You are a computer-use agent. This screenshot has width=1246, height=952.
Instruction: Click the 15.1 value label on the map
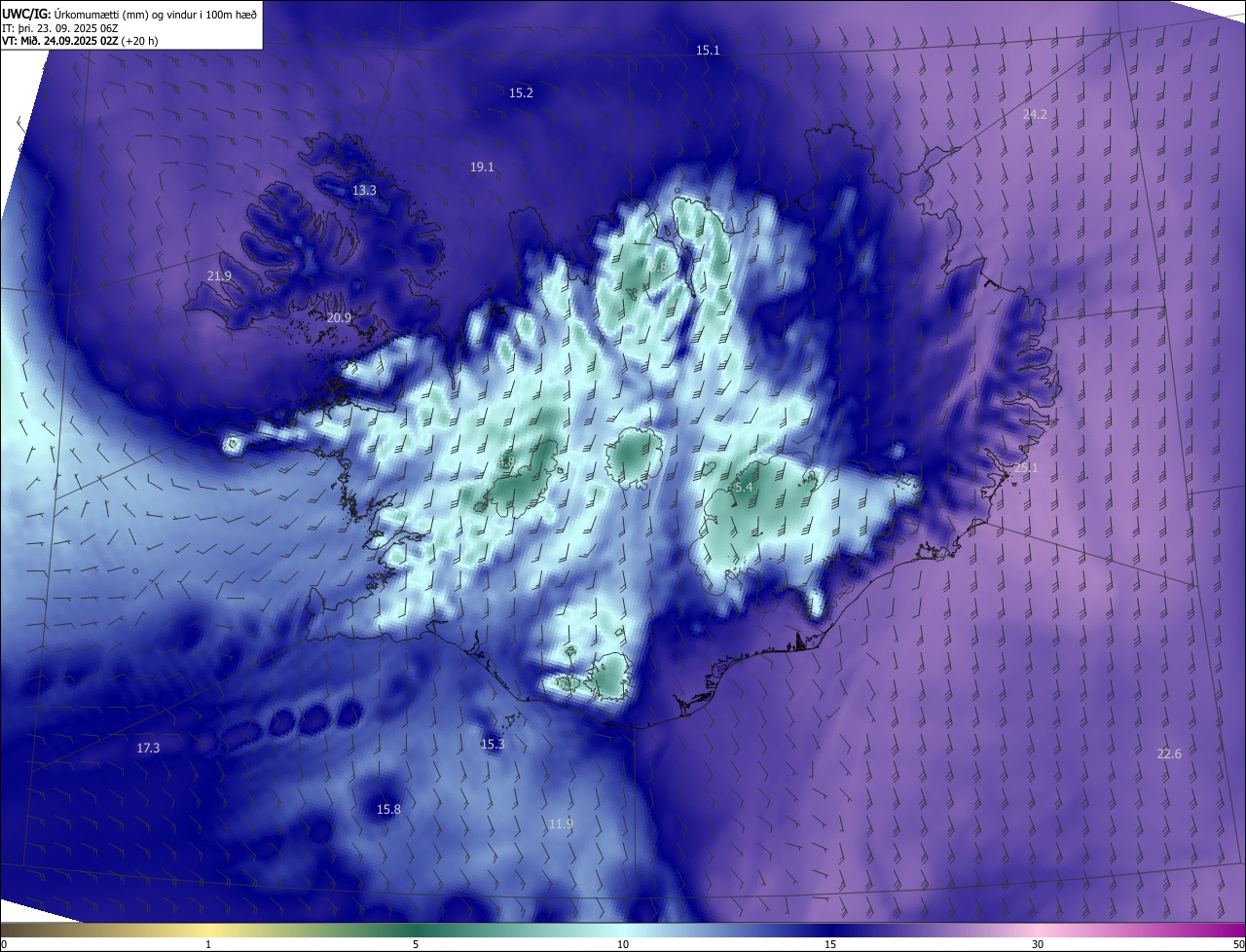(708, 50)
